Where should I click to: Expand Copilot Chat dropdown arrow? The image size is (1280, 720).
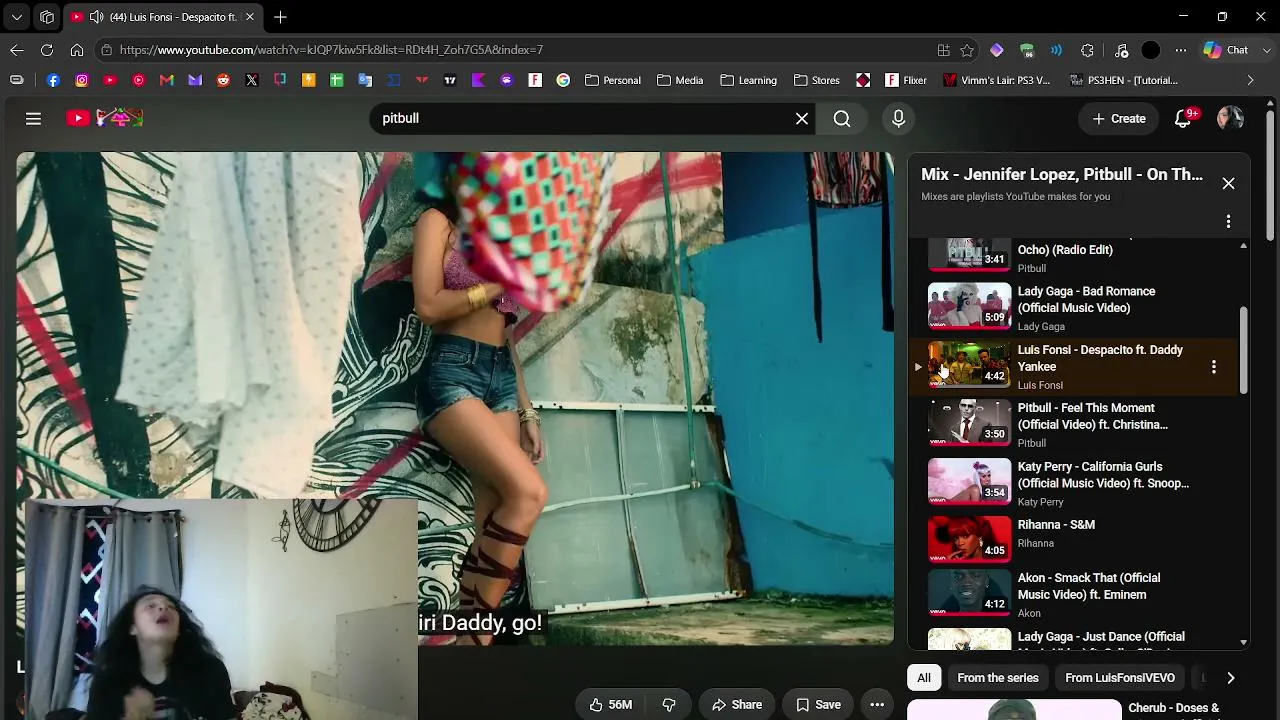pos(1267,50)
